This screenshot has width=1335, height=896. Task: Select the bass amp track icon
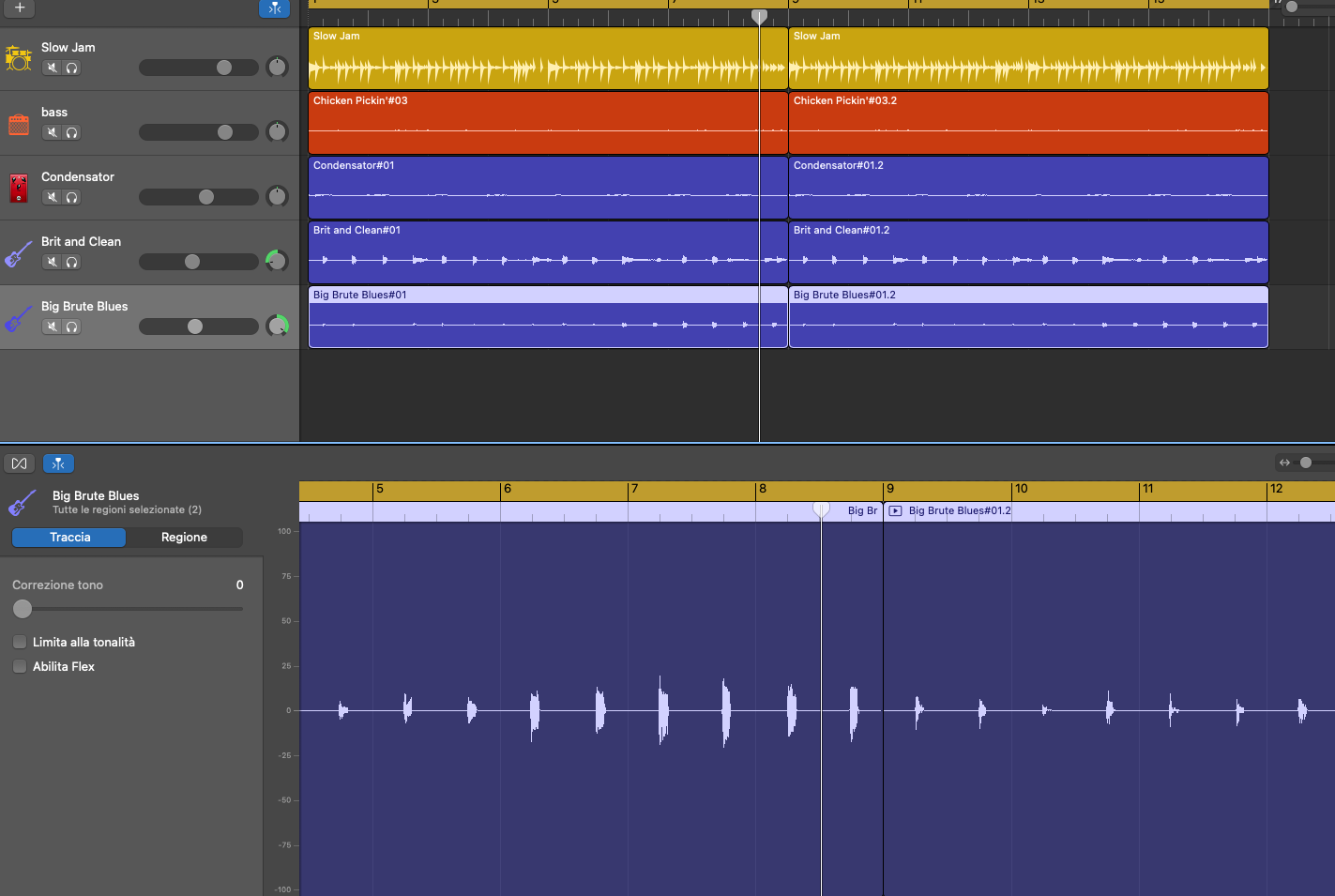(x=19, y=124)
